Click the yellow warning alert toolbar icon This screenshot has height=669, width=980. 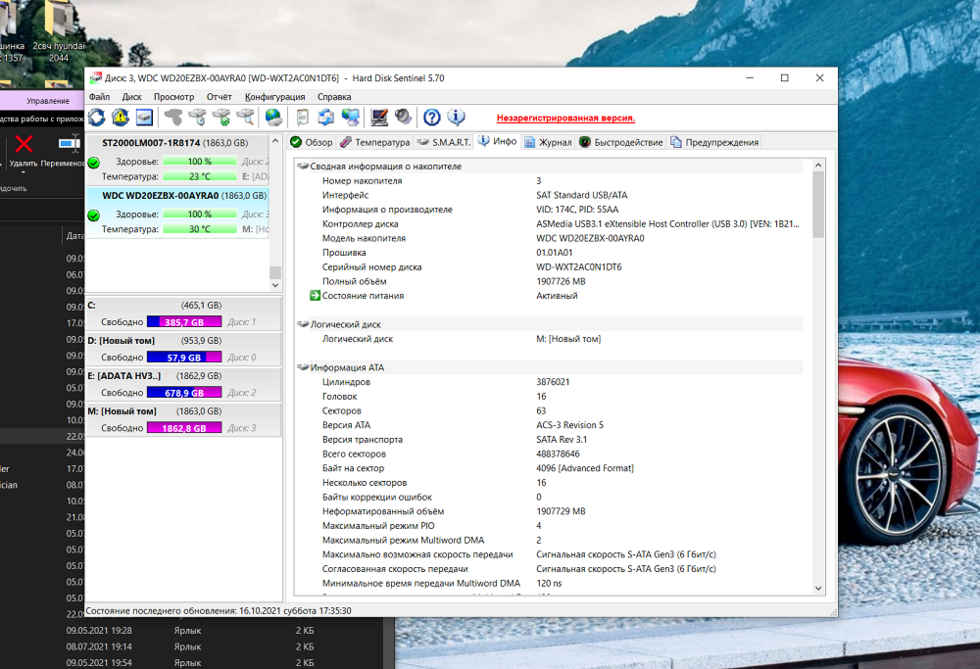click(121, 118)
